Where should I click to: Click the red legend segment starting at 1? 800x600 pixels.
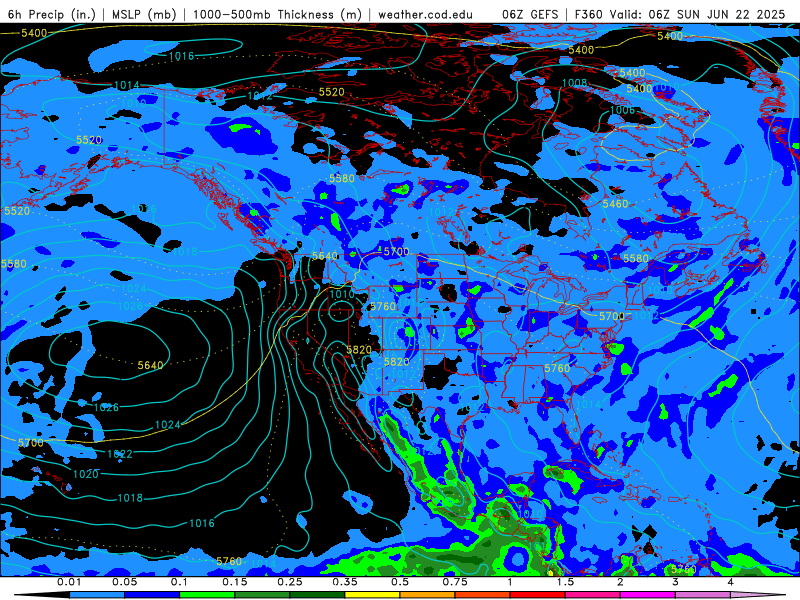click(538, 595)
